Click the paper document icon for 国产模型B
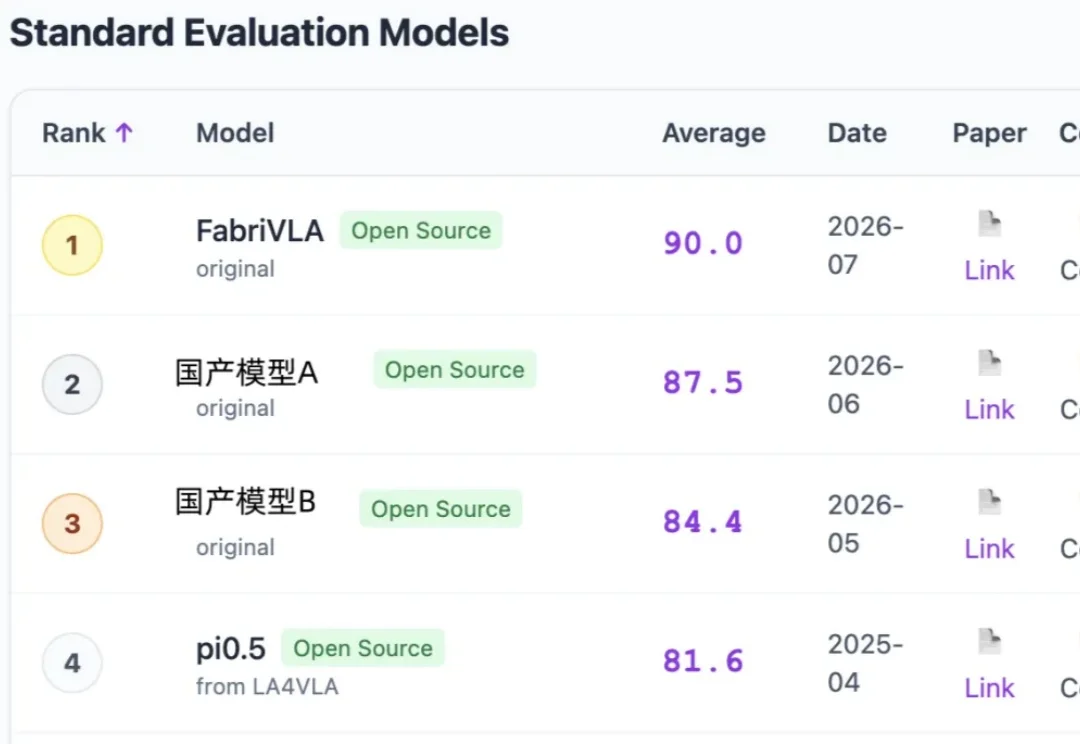 tap(990, 502)
